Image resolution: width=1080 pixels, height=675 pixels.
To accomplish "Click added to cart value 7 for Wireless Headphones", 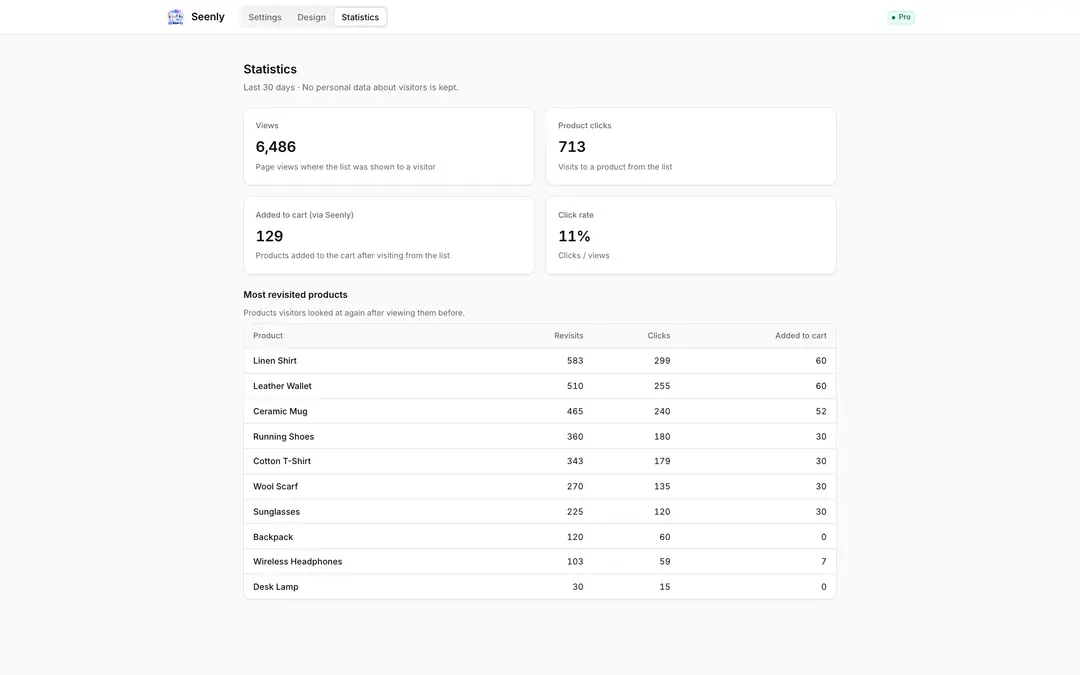I will click(x=824, y=561).
